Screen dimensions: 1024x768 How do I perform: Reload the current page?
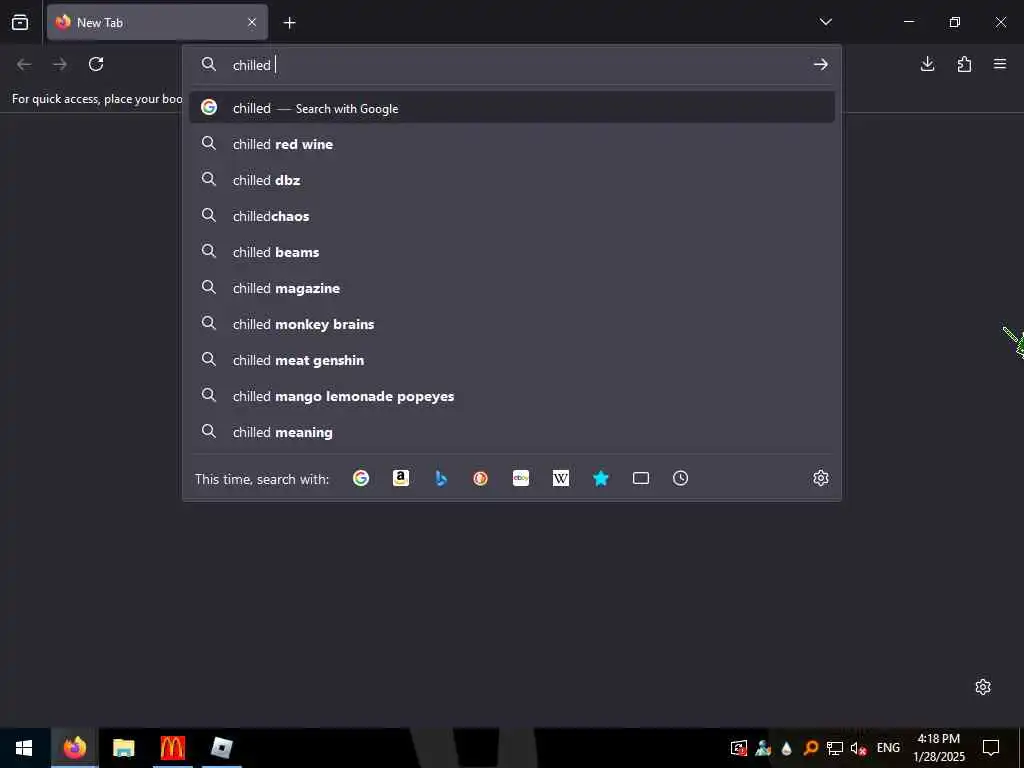(96, 64)
